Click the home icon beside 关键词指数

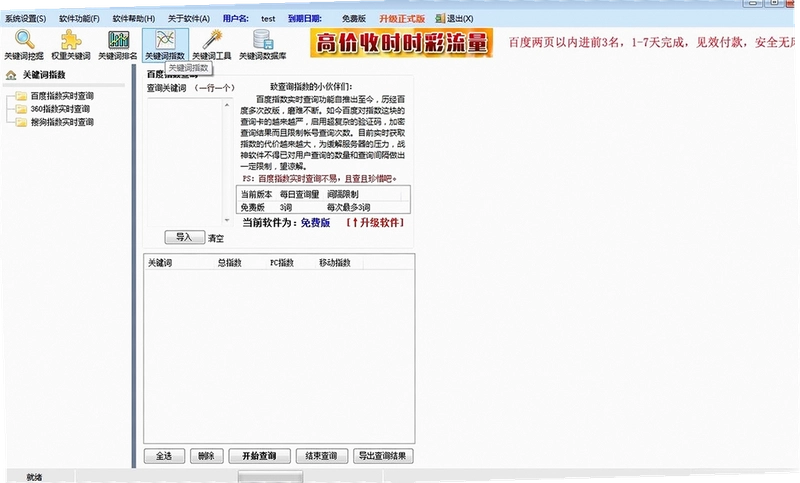(x=11, y=75)
